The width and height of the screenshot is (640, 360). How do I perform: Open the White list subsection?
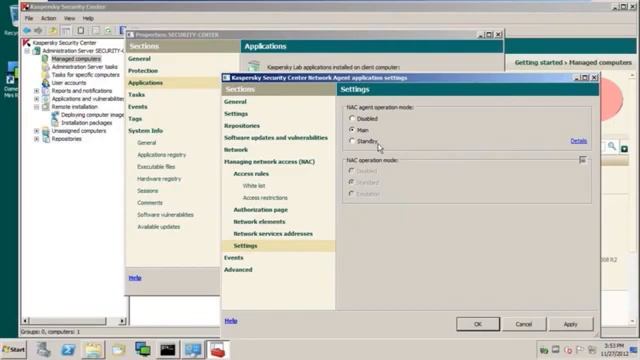coord(254,186)
